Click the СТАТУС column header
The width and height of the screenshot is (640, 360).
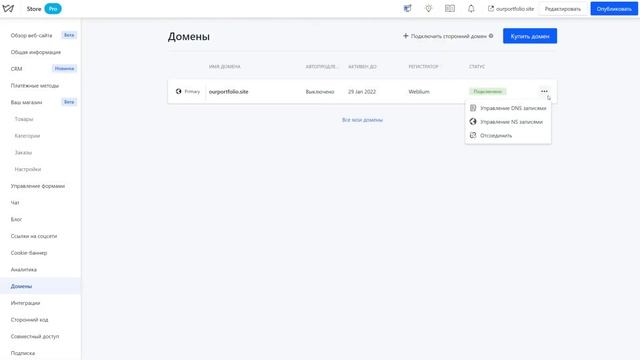(477, 67)
